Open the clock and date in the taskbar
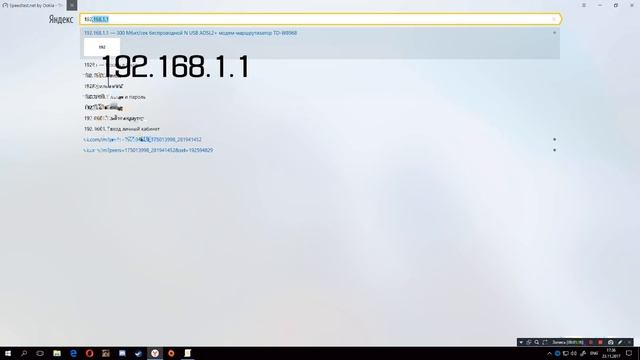The image size is (640, 360). 611,353
